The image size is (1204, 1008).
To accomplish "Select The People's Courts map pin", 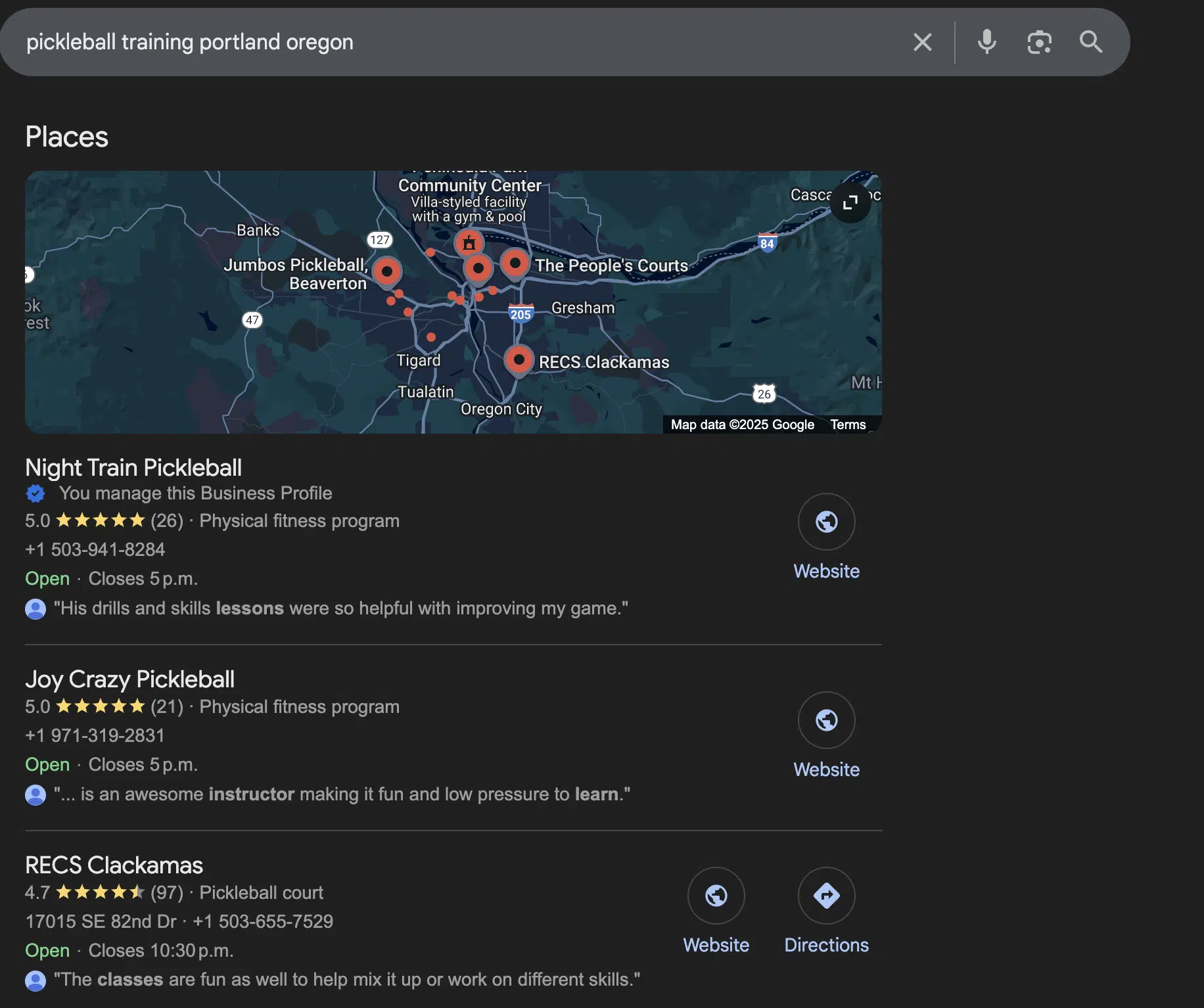I will (515, 264).
